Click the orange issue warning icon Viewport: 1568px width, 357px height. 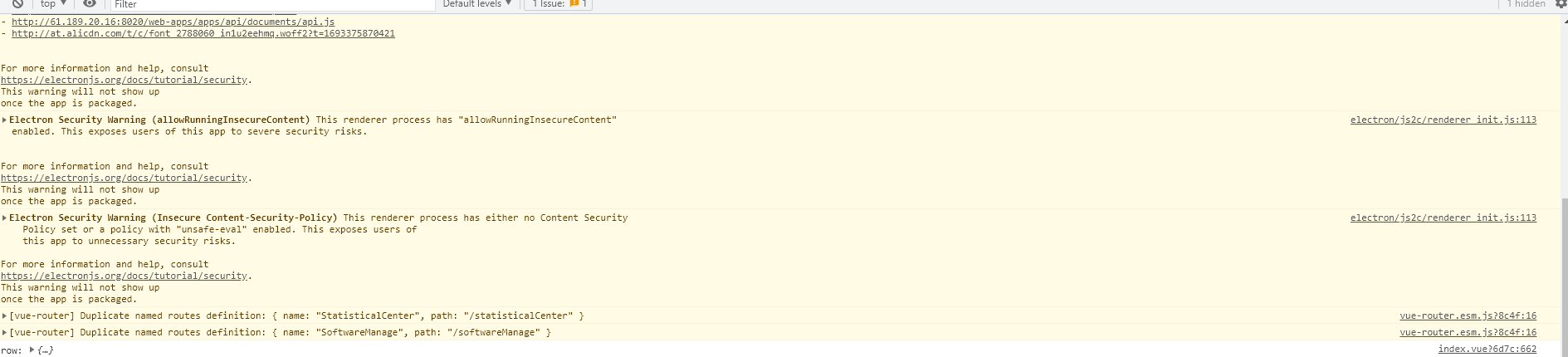pyautogui.click(x=574, y=4)
